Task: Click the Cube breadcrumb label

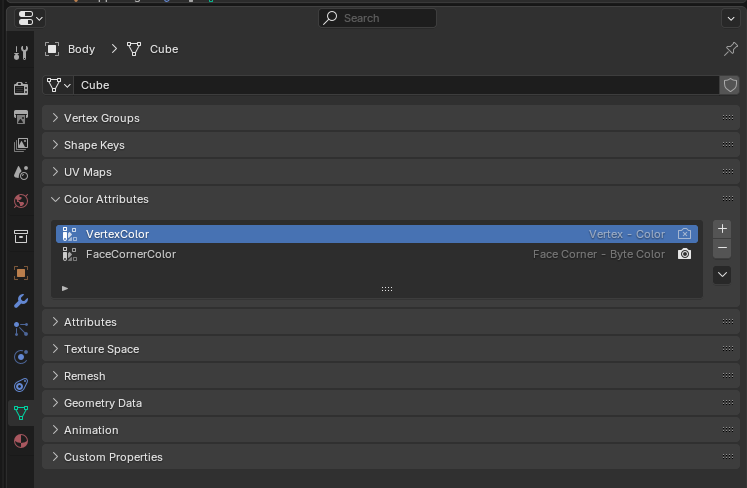Action: [x=164, y=49]
